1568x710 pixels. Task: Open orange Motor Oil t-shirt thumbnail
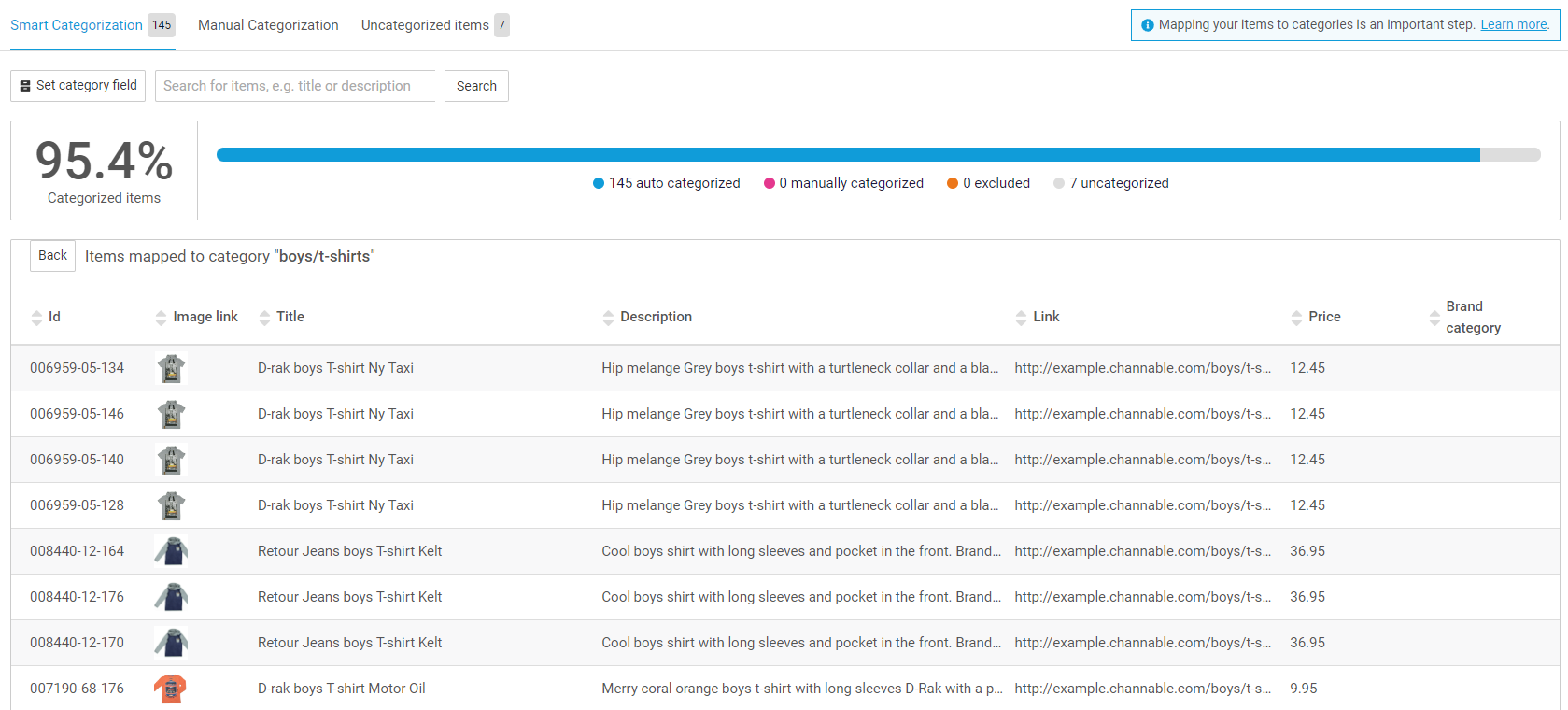pos(170,689)
